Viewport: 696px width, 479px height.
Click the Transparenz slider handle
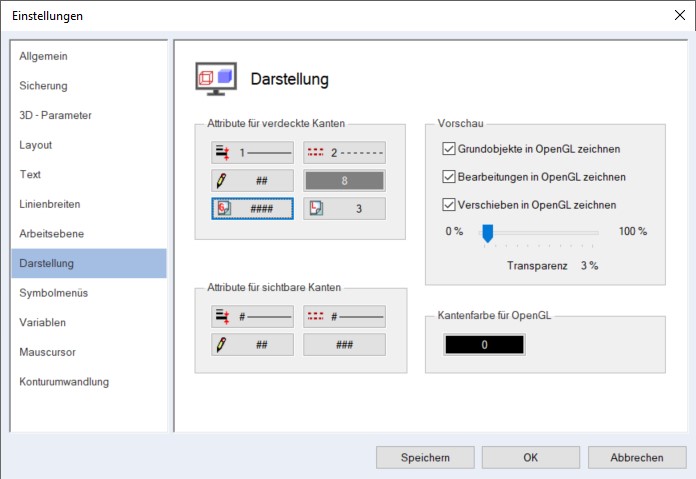487,233
